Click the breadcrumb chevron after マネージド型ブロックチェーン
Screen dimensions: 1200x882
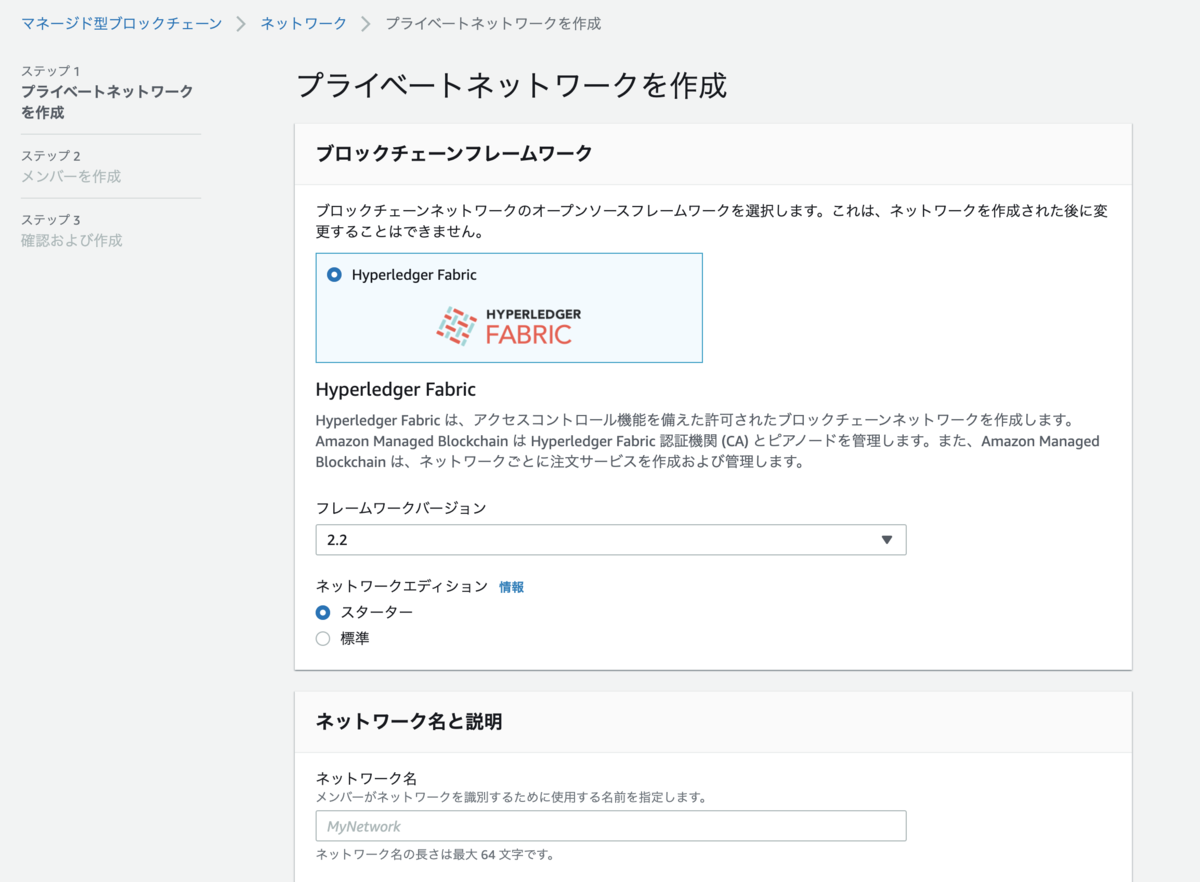[x=241, y=23]
